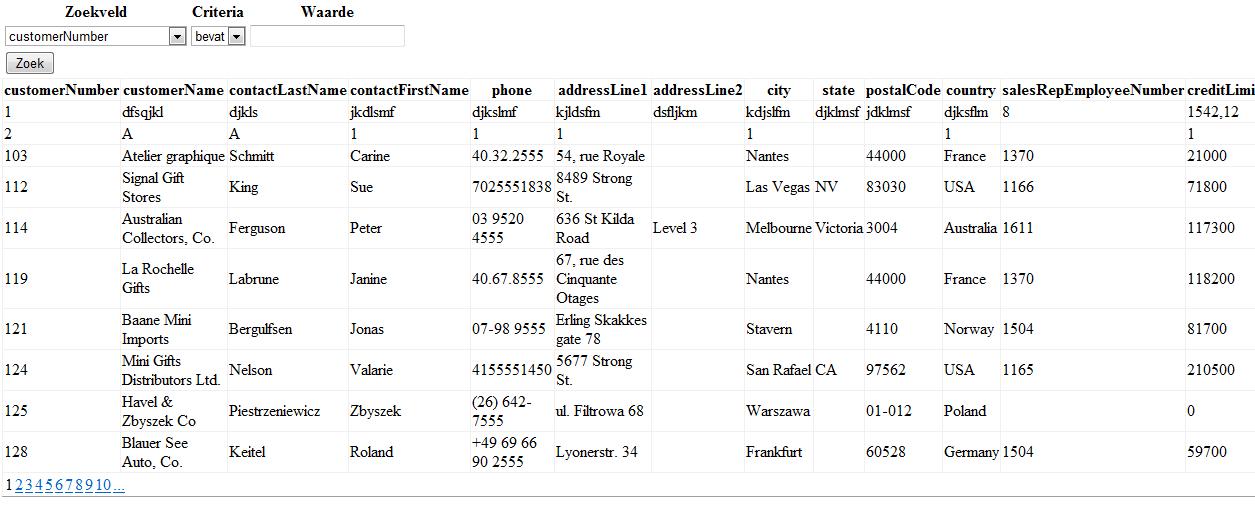Click the customerName column header
Image resolution: width=1255 pixels, height=511 pixels.
[x=173, y=90]
